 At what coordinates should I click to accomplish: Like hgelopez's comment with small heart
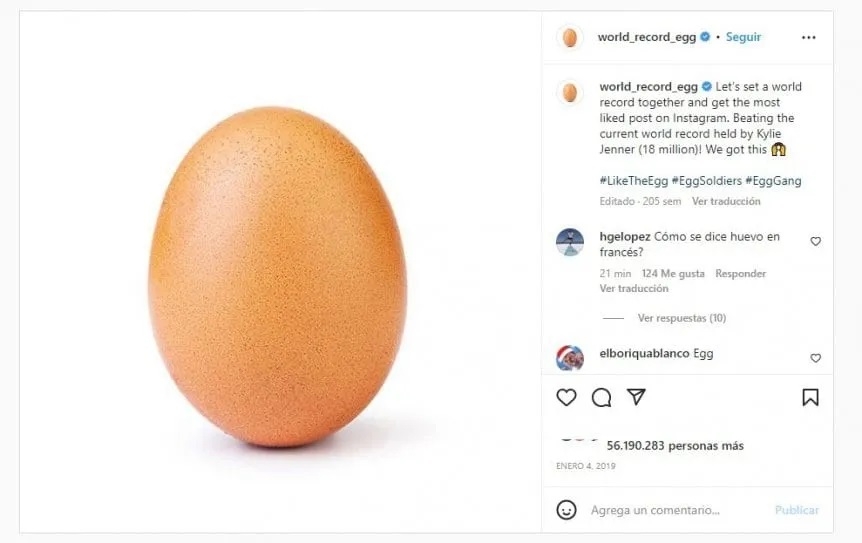pyautogui.click(x=816, y=241)
